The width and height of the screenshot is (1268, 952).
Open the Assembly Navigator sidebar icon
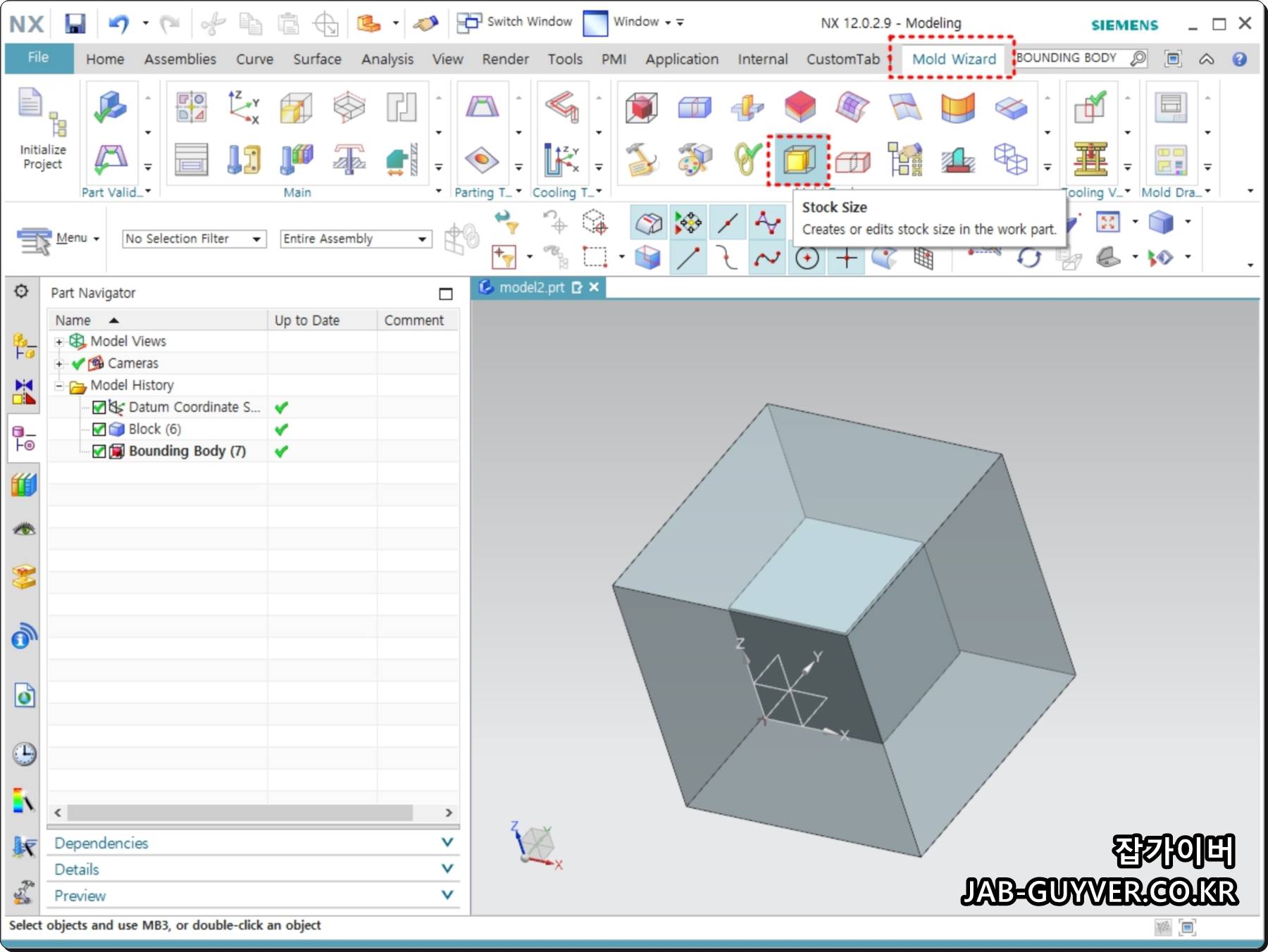(x=24, y=346)
